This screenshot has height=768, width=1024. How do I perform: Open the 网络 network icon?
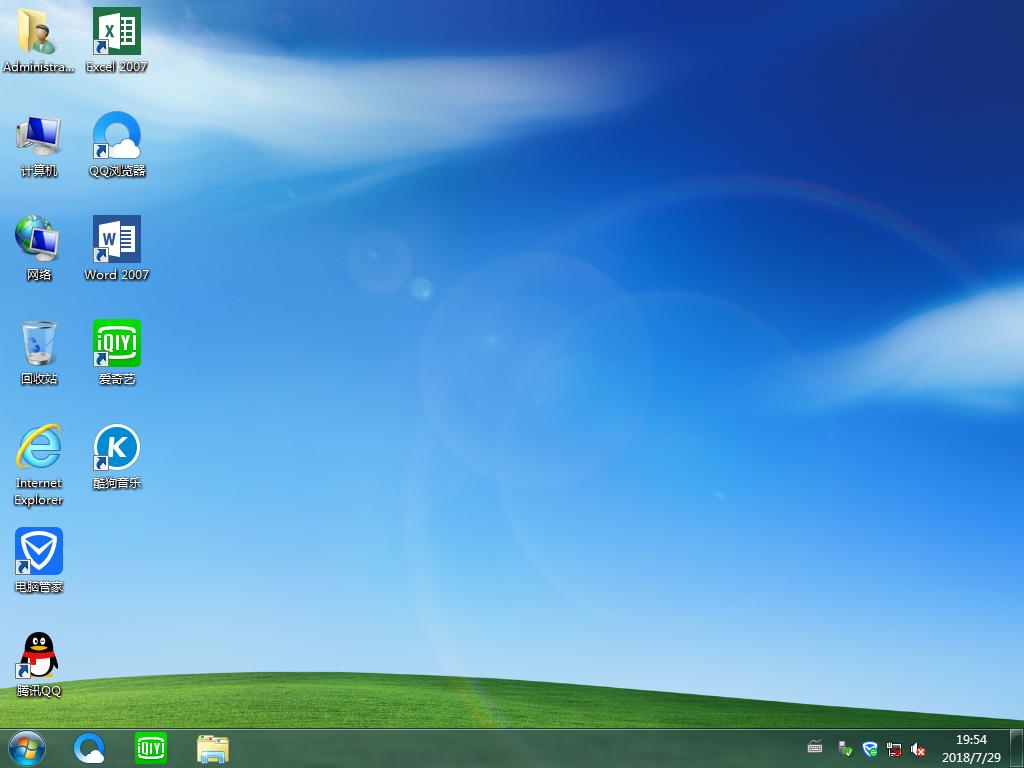38,238
